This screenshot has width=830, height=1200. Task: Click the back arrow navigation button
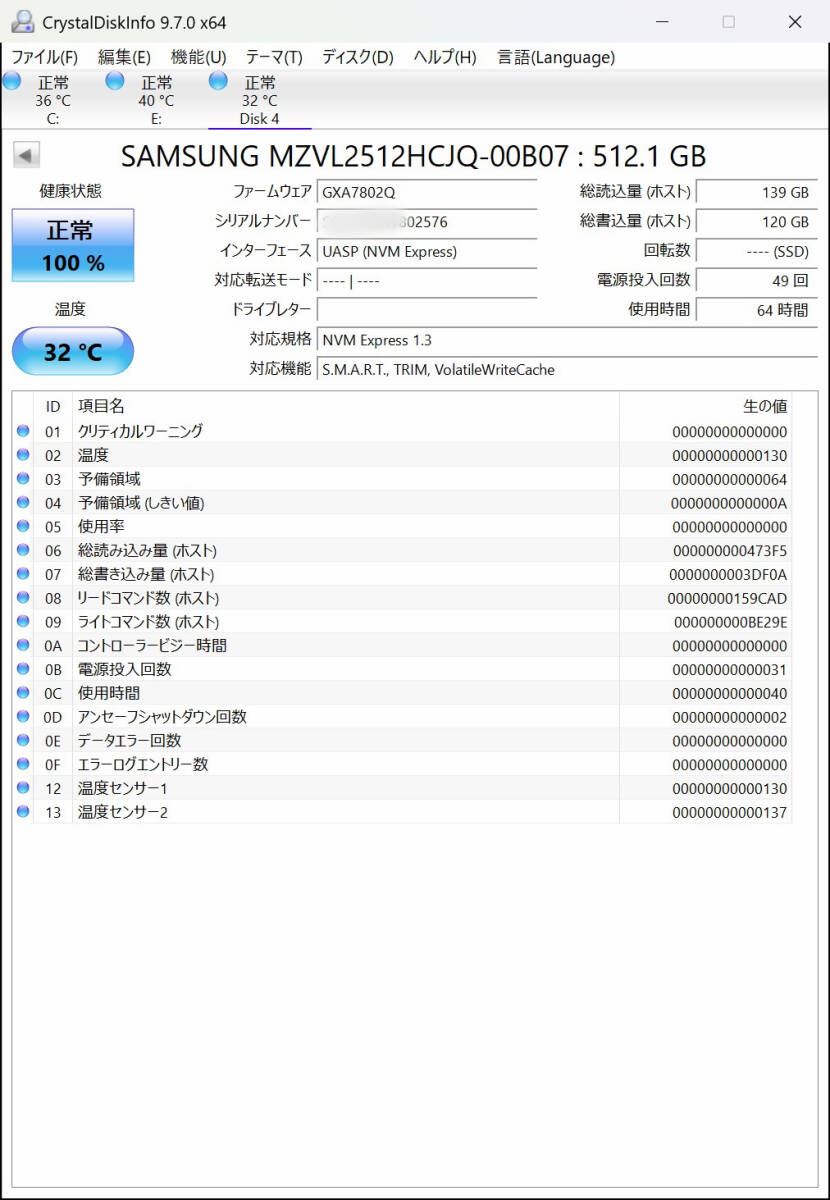(25, 155)
